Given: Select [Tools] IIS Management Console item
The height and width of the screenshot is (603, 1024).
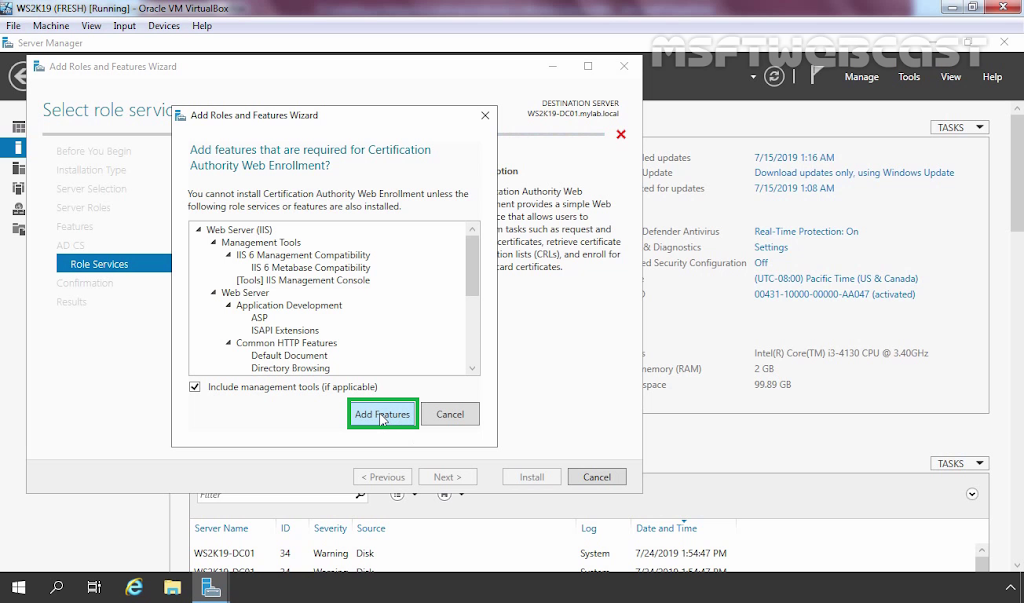Looking at the screenshot, I should point(303,280).
